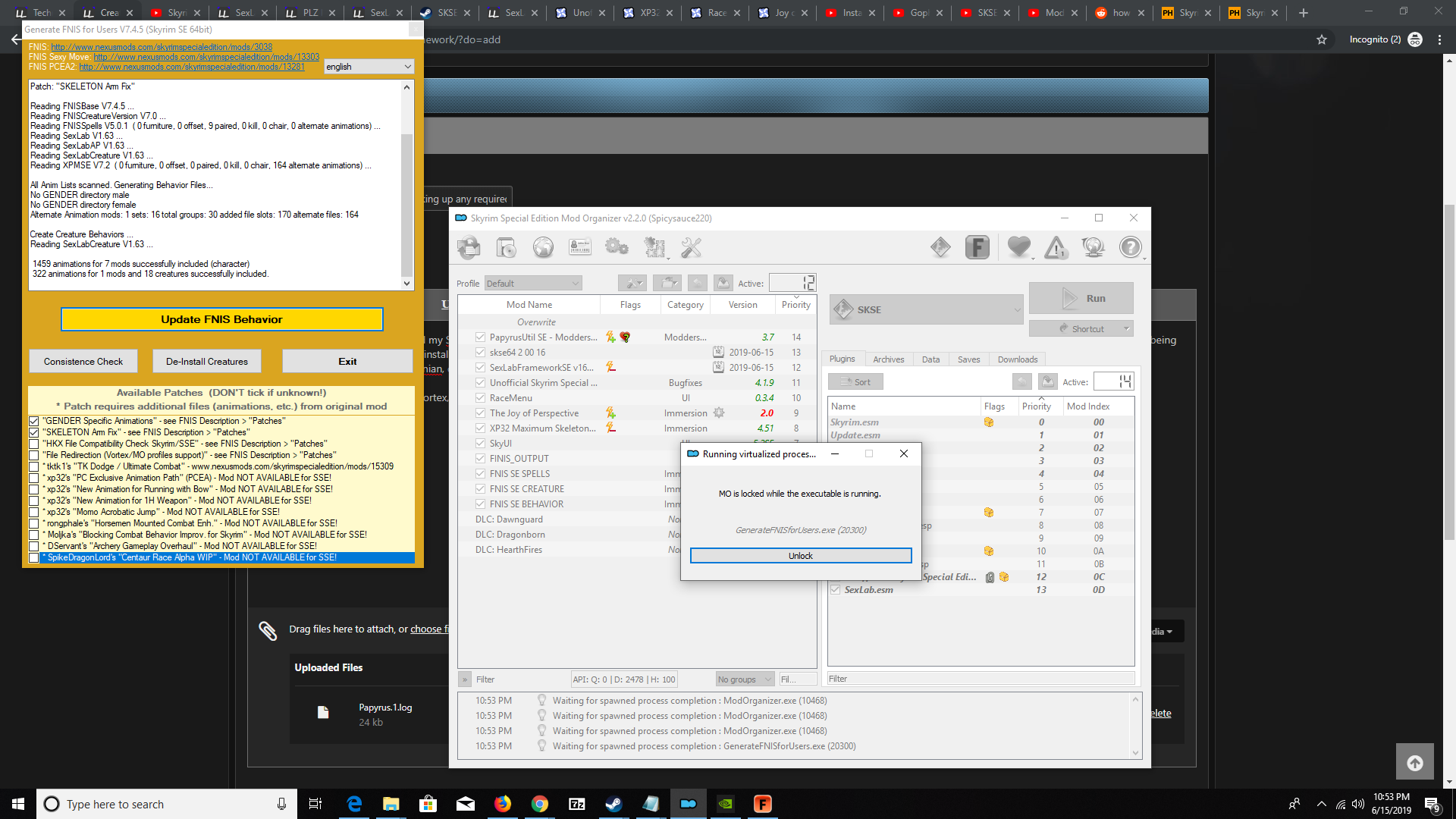The width and height of the screenshot is (1456, 819).
Task: Click the Consistence Check button
Action: pyautogui.click(x=83, y=362)
